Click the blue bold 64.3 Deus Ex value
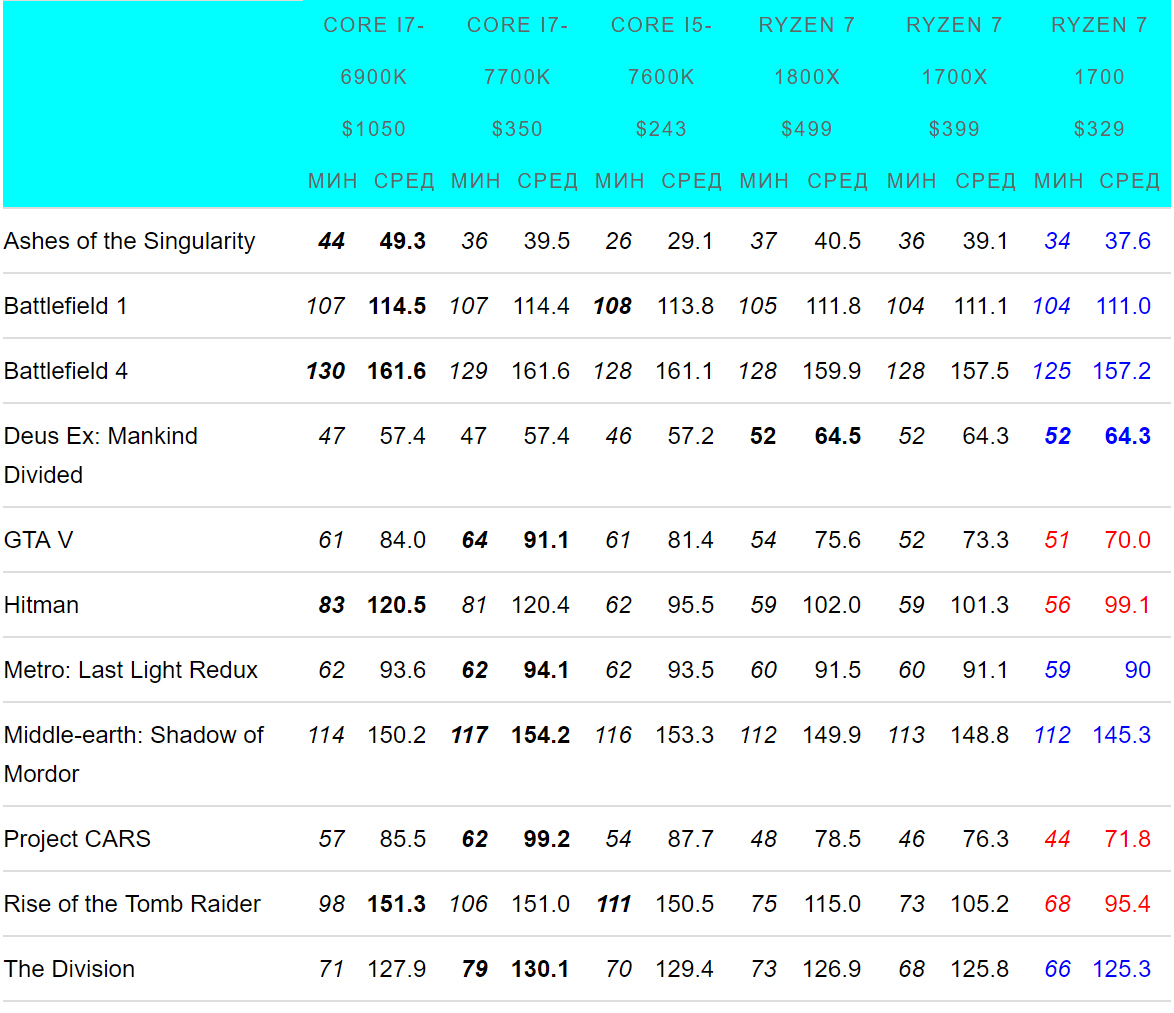The image size is (1174, 1013). (x=1127, y=436)
